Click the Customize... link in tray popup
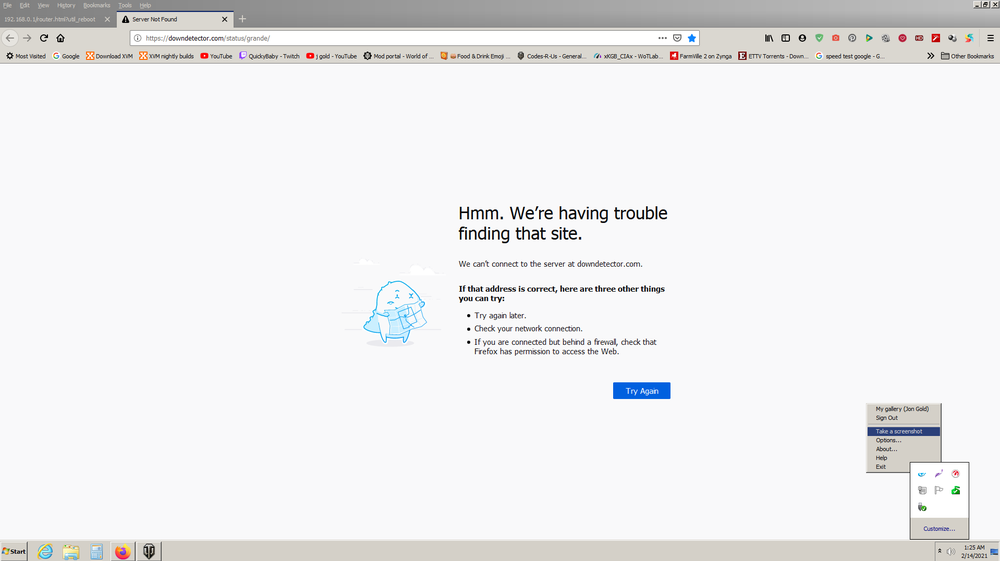The image size is (1000, 561). (939, 528)
